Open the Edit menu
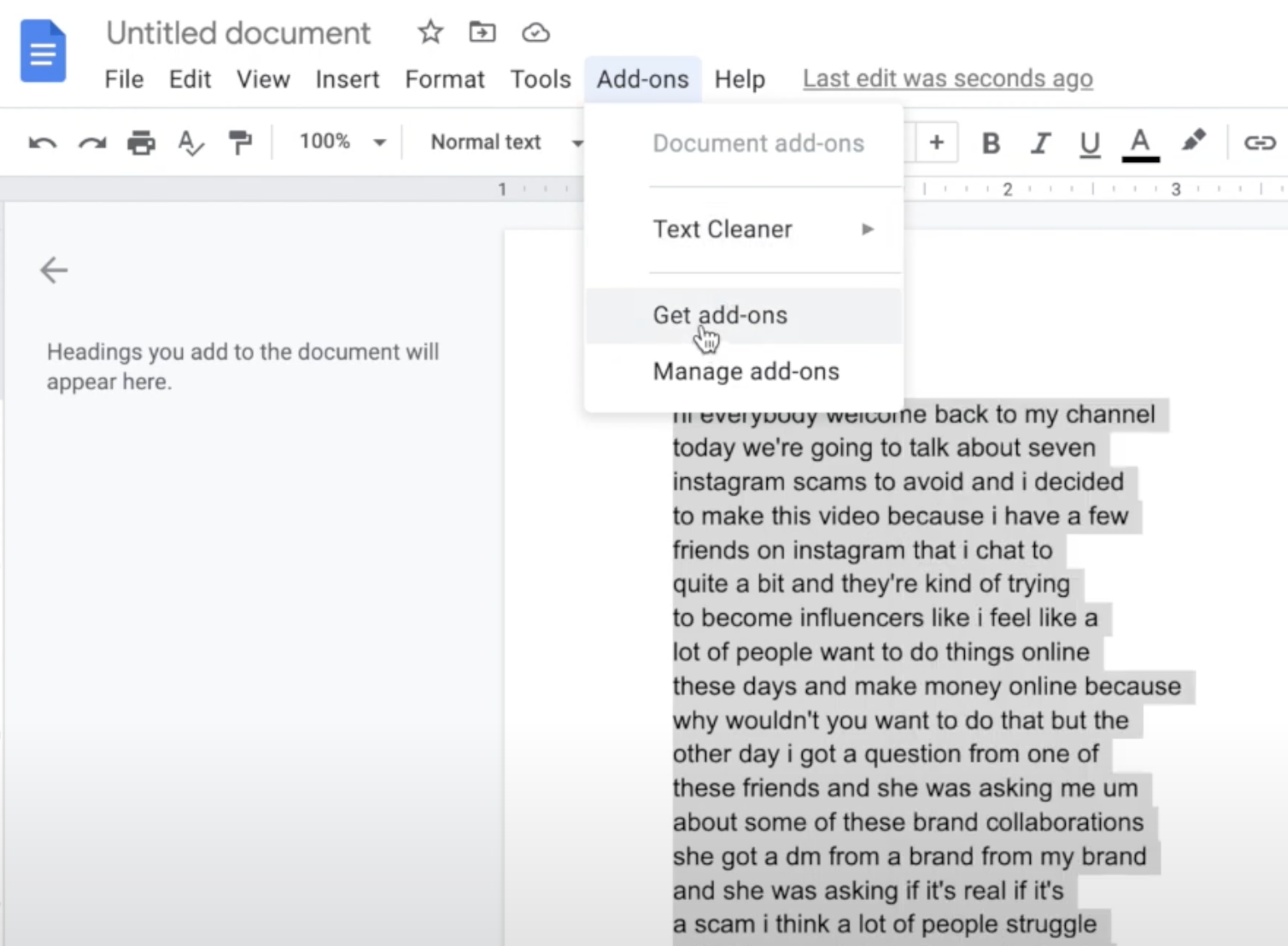The height and width of the screenshot is (946, 1288). [x=190, y=79]
